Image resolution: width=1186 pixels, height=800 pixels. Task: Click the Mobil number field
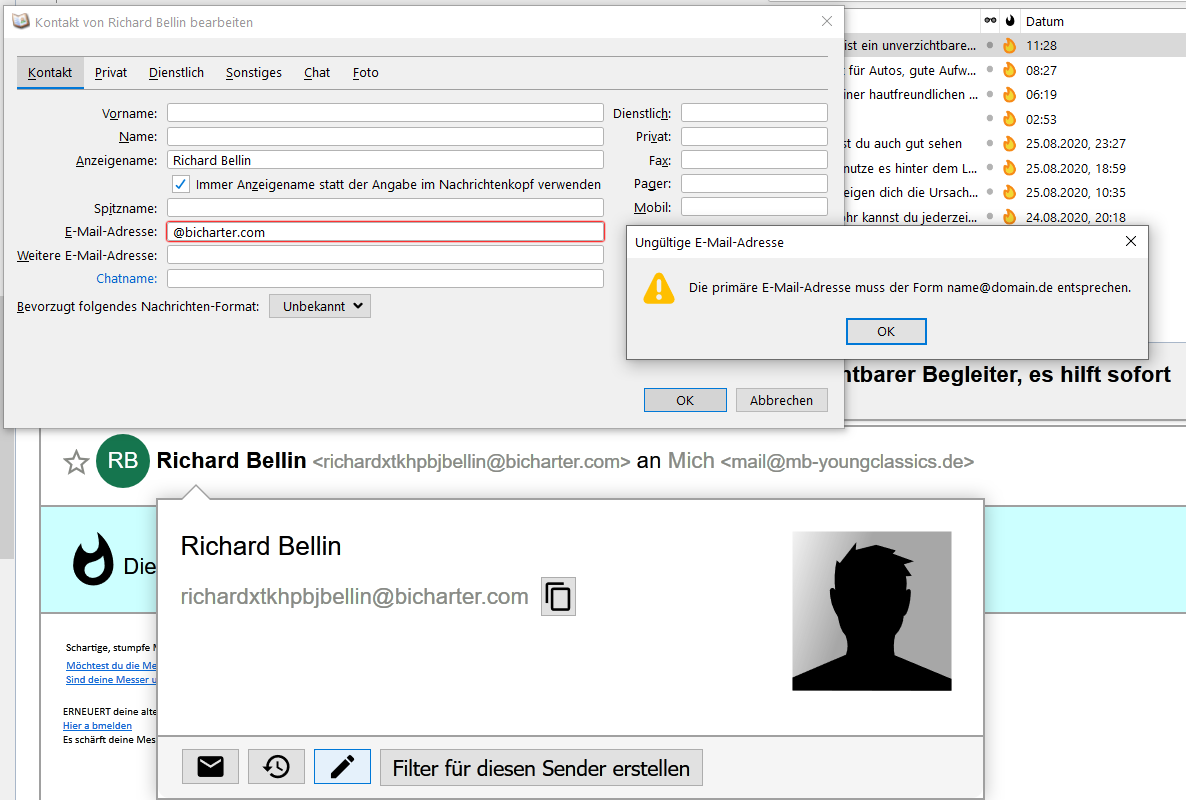(754, 206)
